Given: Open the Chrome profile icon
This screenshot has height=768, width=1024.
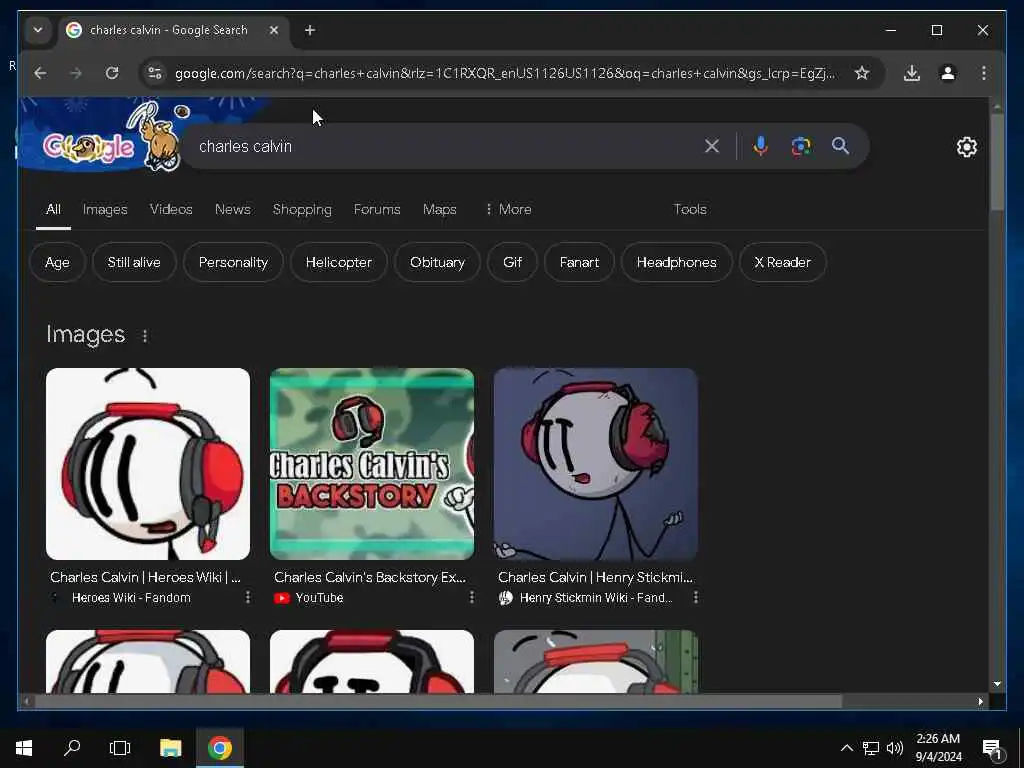Looking at the screenshot, I should coord(948,73).
